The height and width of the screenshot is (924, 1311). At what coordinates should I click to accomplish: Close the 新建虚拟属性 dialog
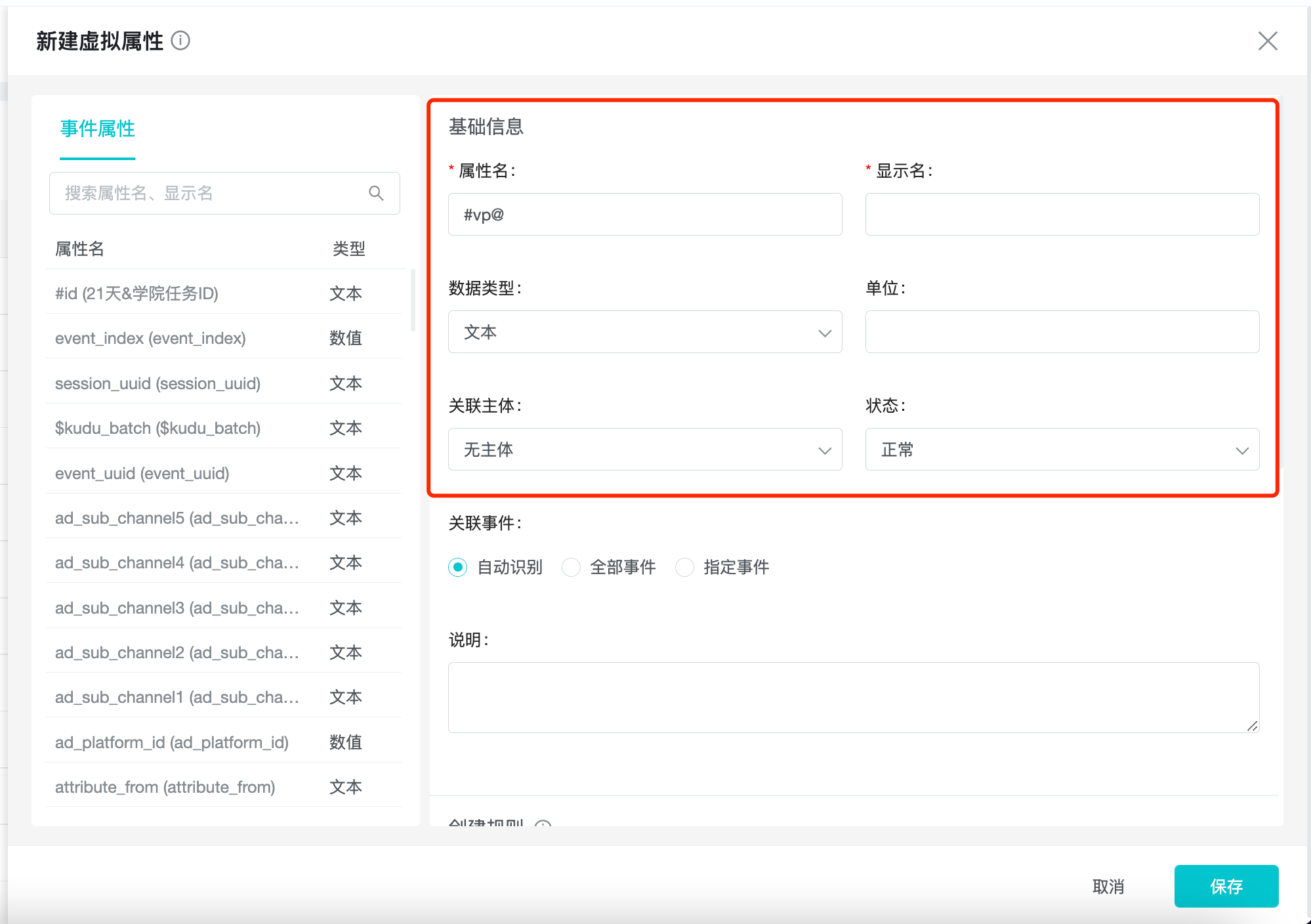pyautogui.click(x=1268, y=41)
